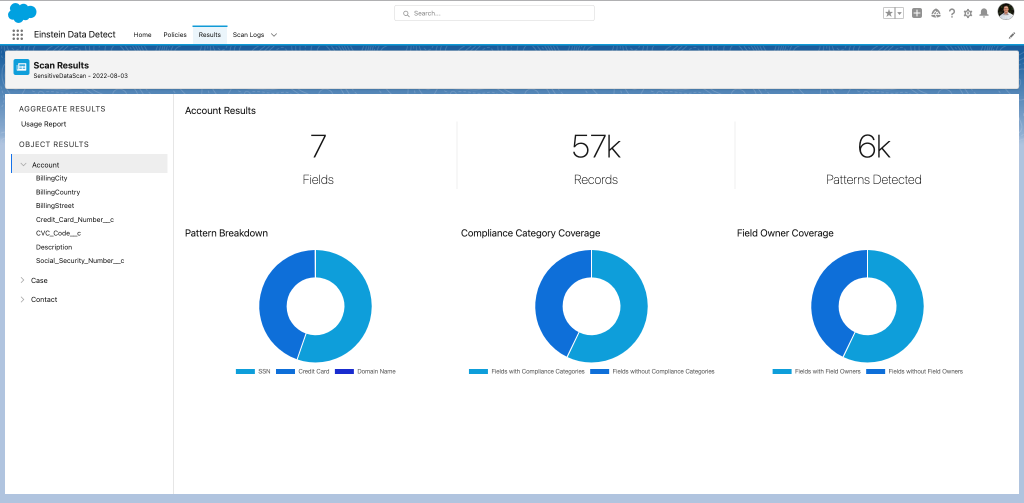Click the 'OBJECT RESULTS' section heading
This screenshot has height=503, width=1024.
coord(54,144)
